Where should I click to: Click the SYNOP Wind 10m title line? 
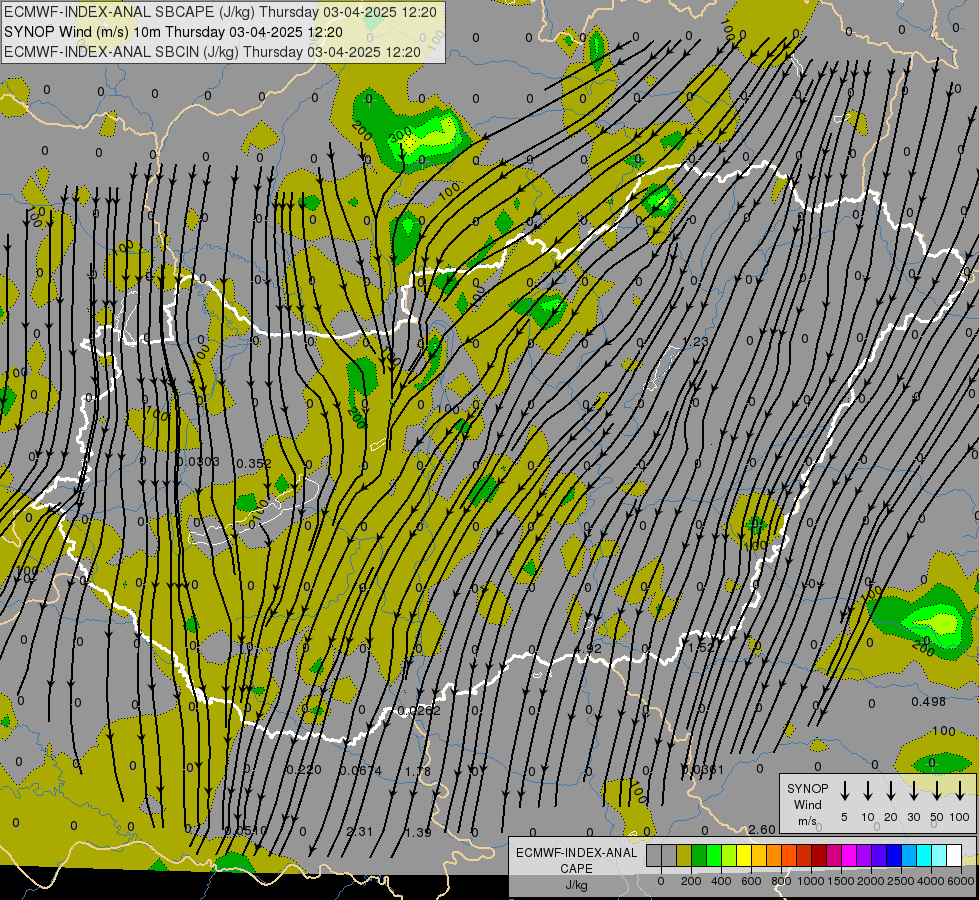tap(174, 32)
